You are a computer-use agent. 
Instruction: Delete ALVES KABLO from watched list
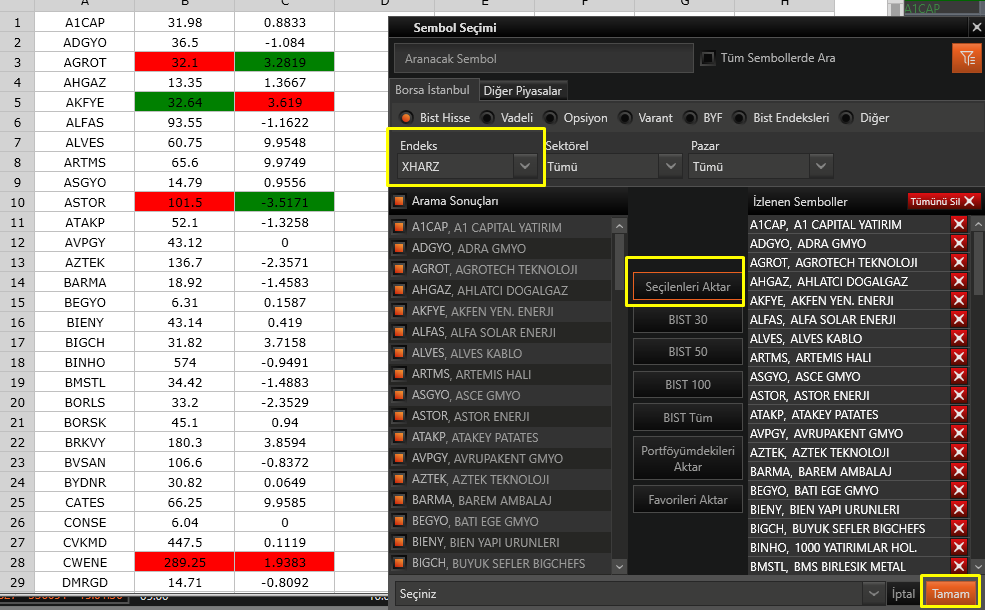tap(959, 339)
